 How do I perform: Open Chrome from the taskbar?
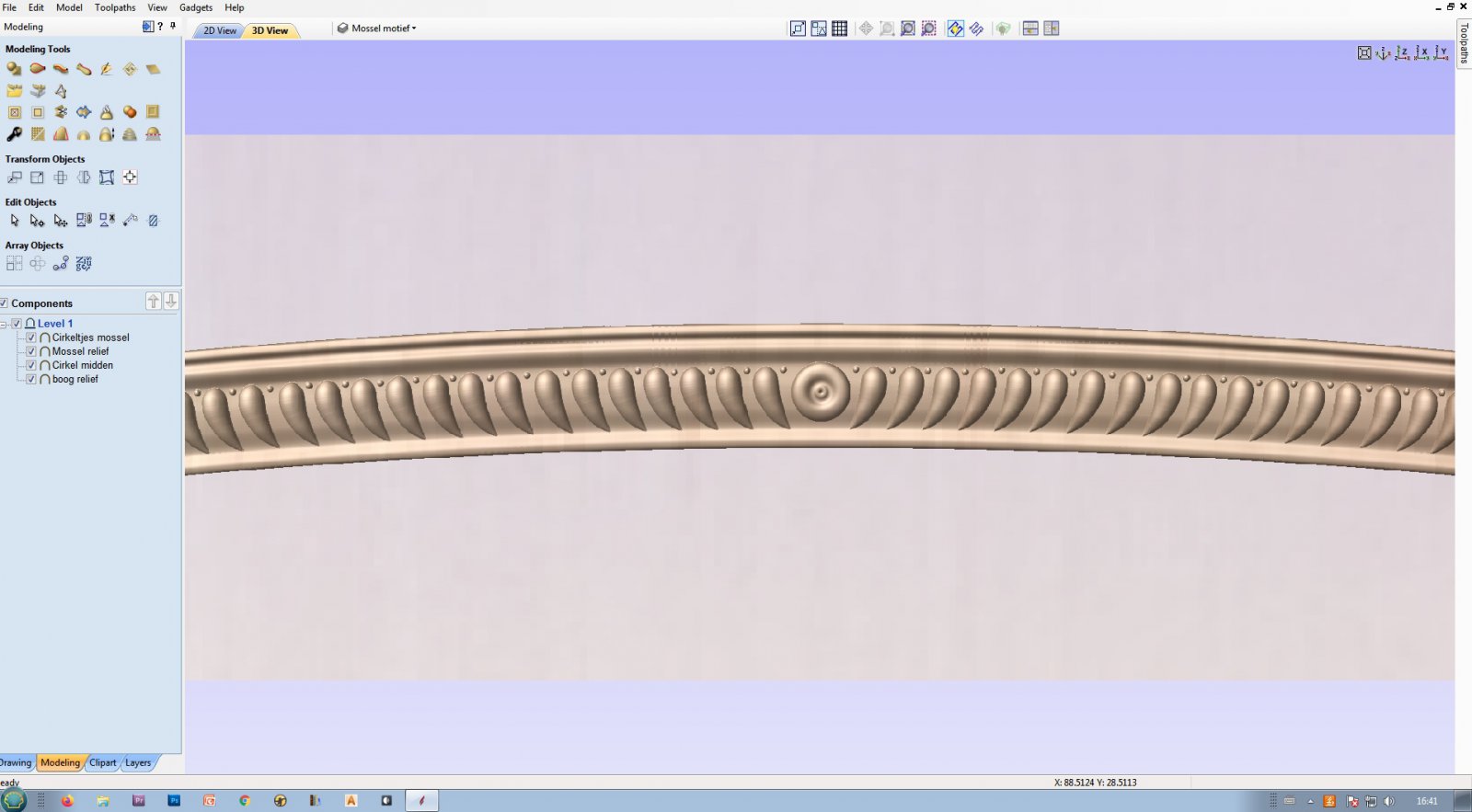(245, 801)
